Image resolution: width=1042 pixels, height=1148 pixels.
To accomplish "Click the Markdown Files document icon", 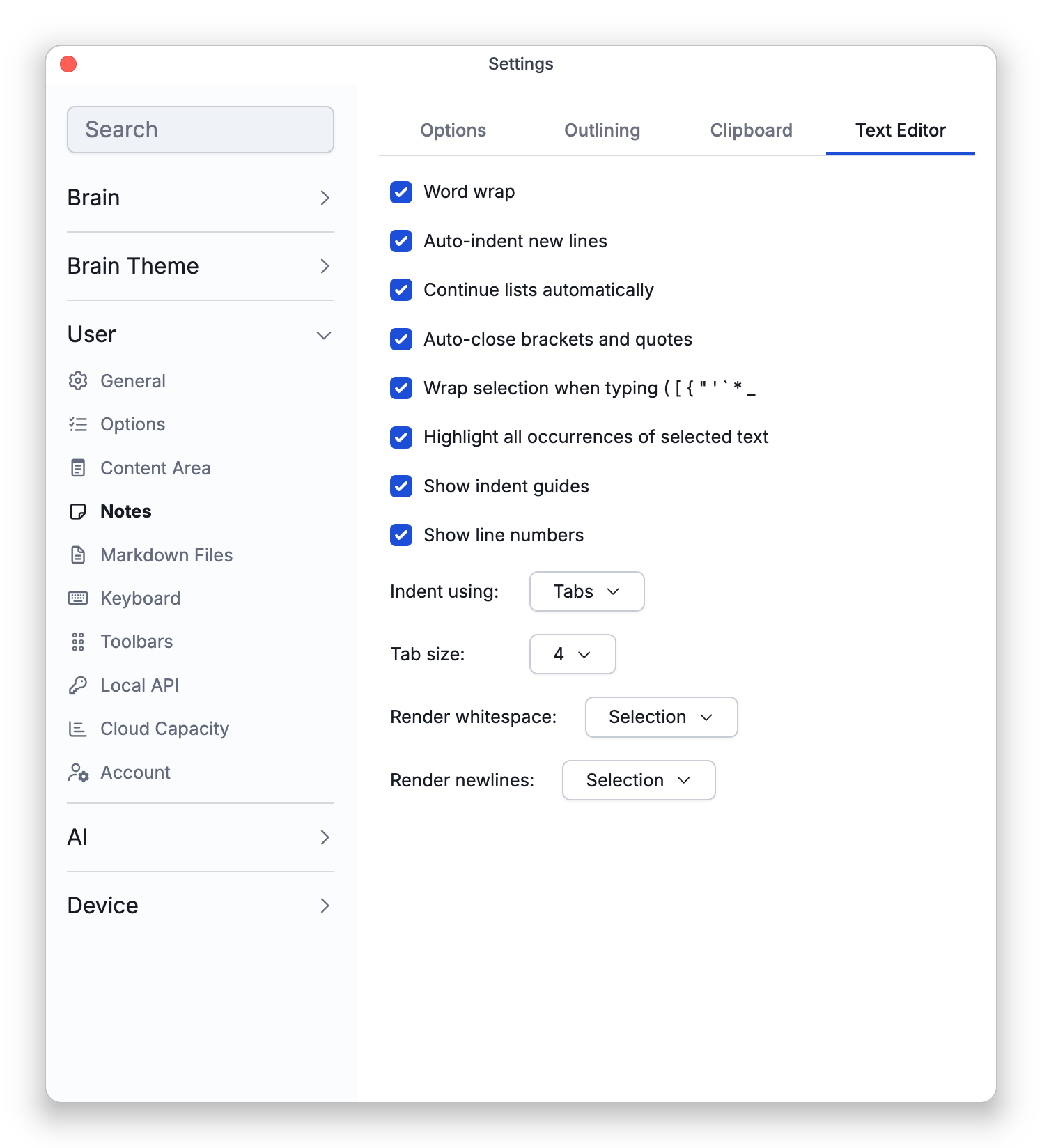I will tap(78, 555).
